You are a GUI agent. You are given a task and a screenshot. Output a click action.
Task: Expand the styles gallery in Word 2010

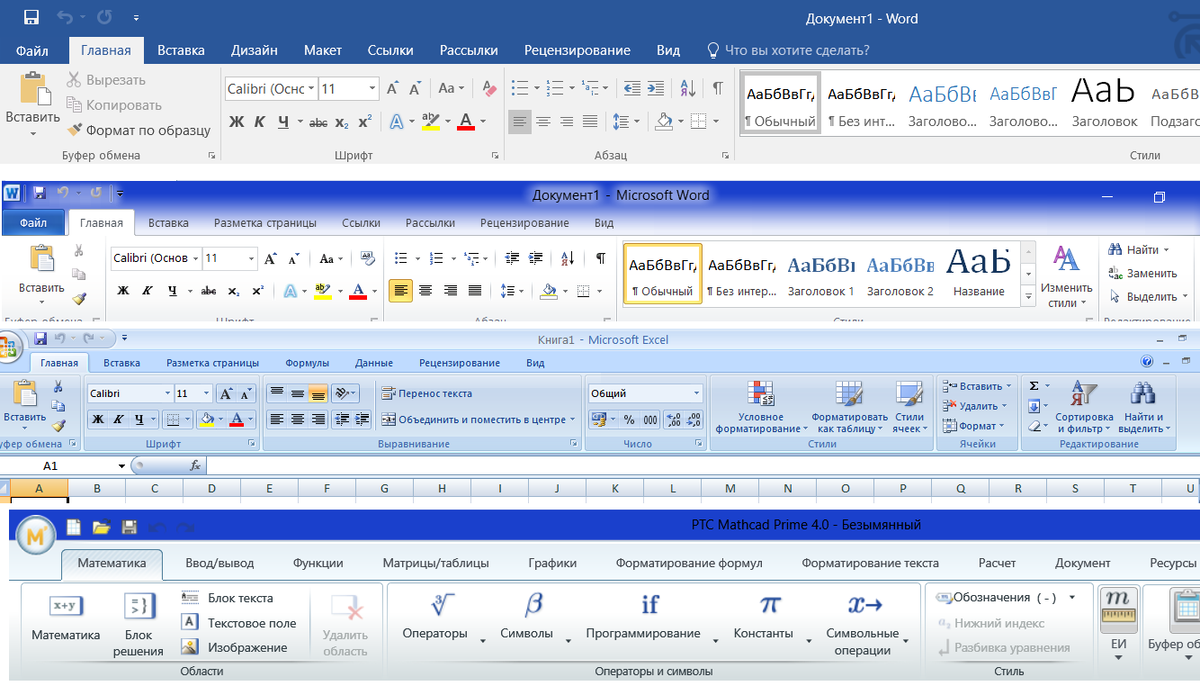[1028, 297]
